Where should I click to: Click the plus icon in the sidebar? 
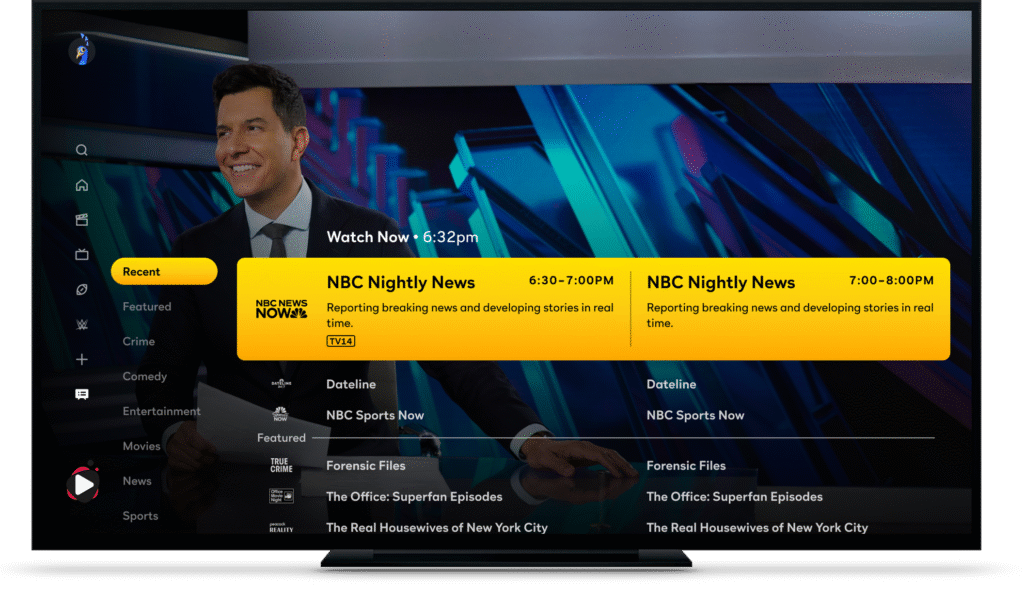click(x=81, y=358)
